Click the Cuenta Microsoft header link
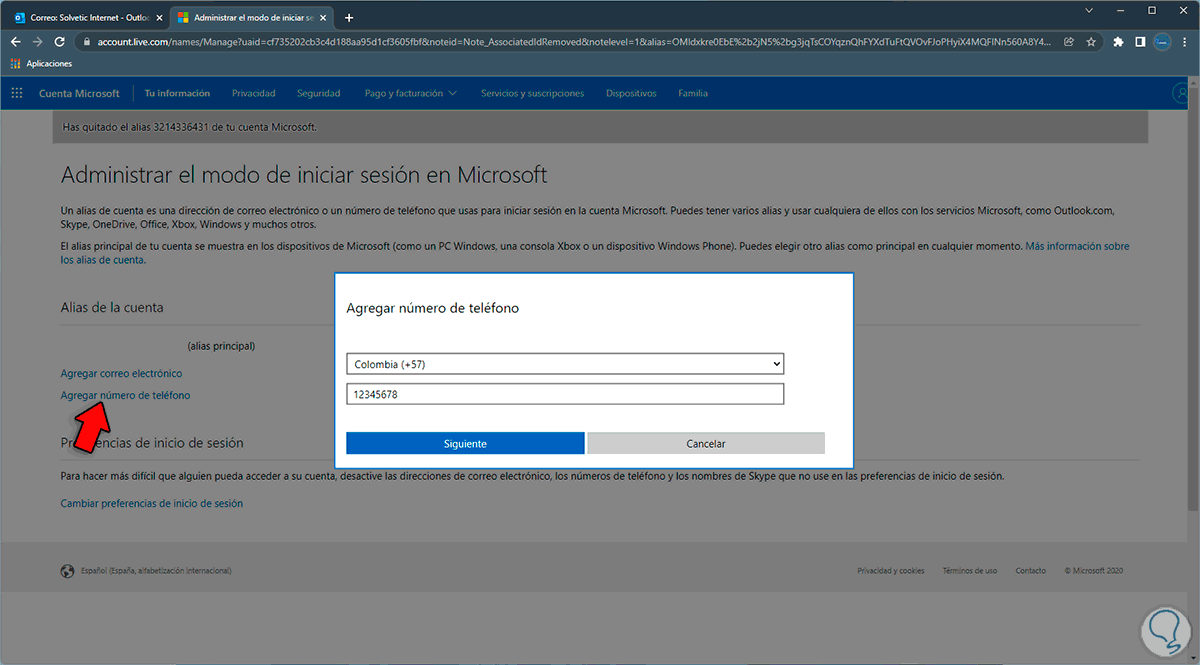The image size is (1200, 665). (x=77, y=93)
